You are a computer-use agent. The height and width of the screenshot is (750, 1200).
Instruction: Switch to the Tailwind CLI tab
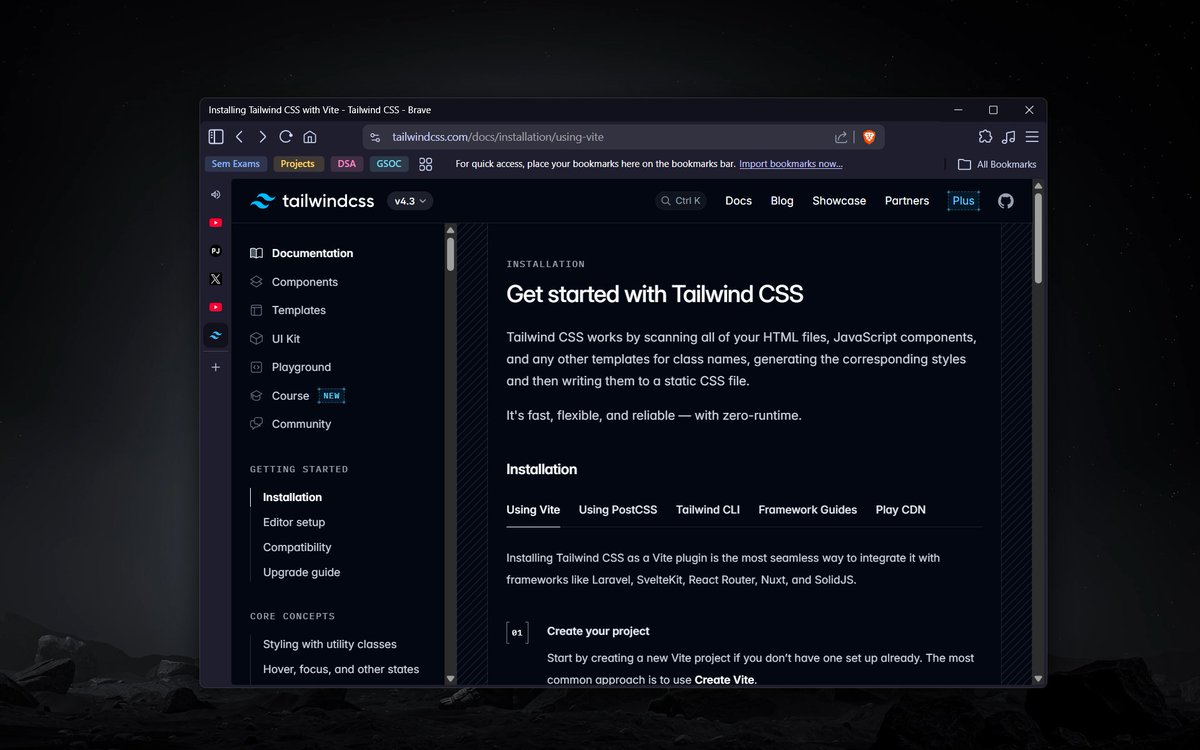coord(708,510)
